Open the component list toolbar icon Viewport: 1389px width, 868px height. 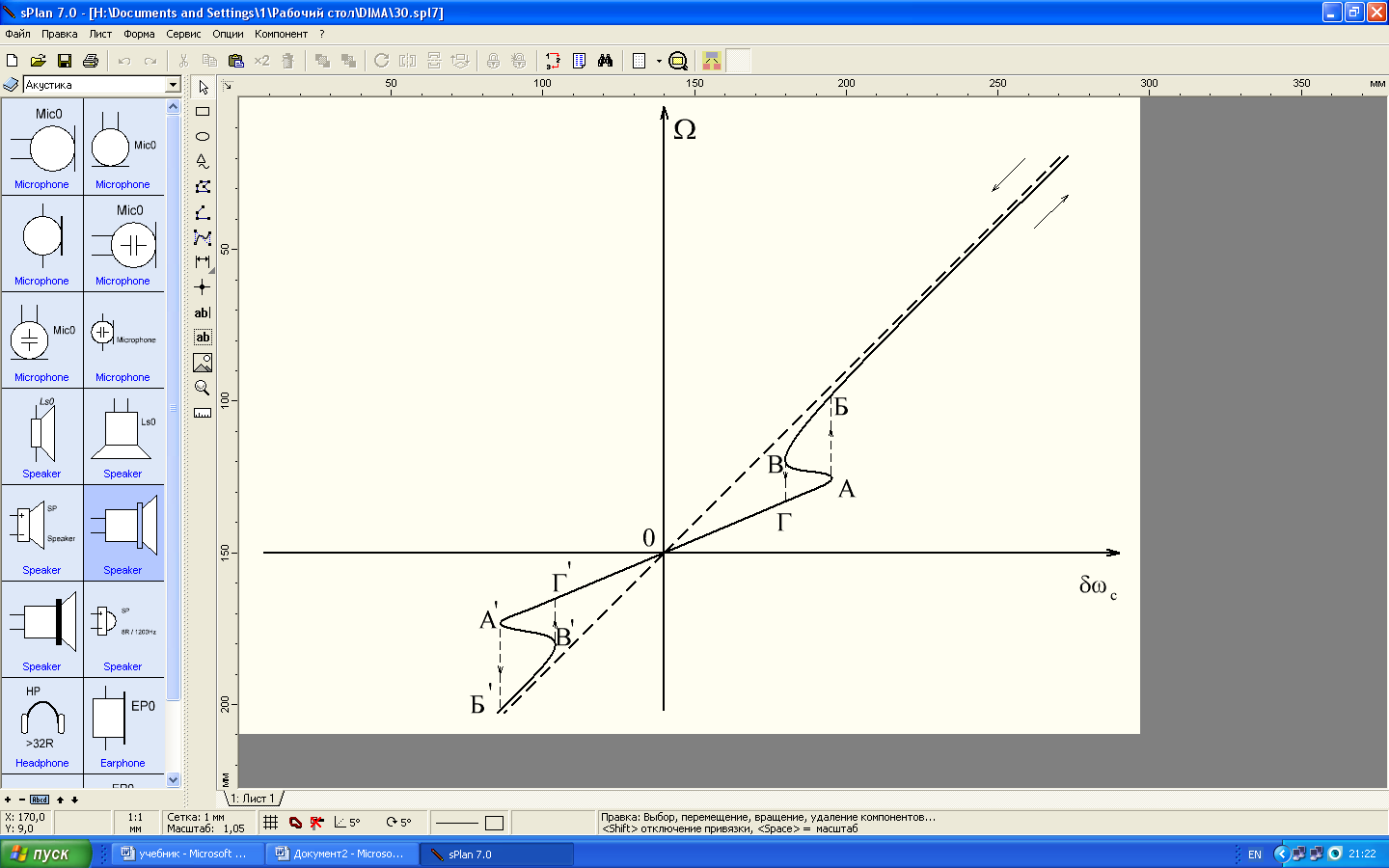point(579,61)
